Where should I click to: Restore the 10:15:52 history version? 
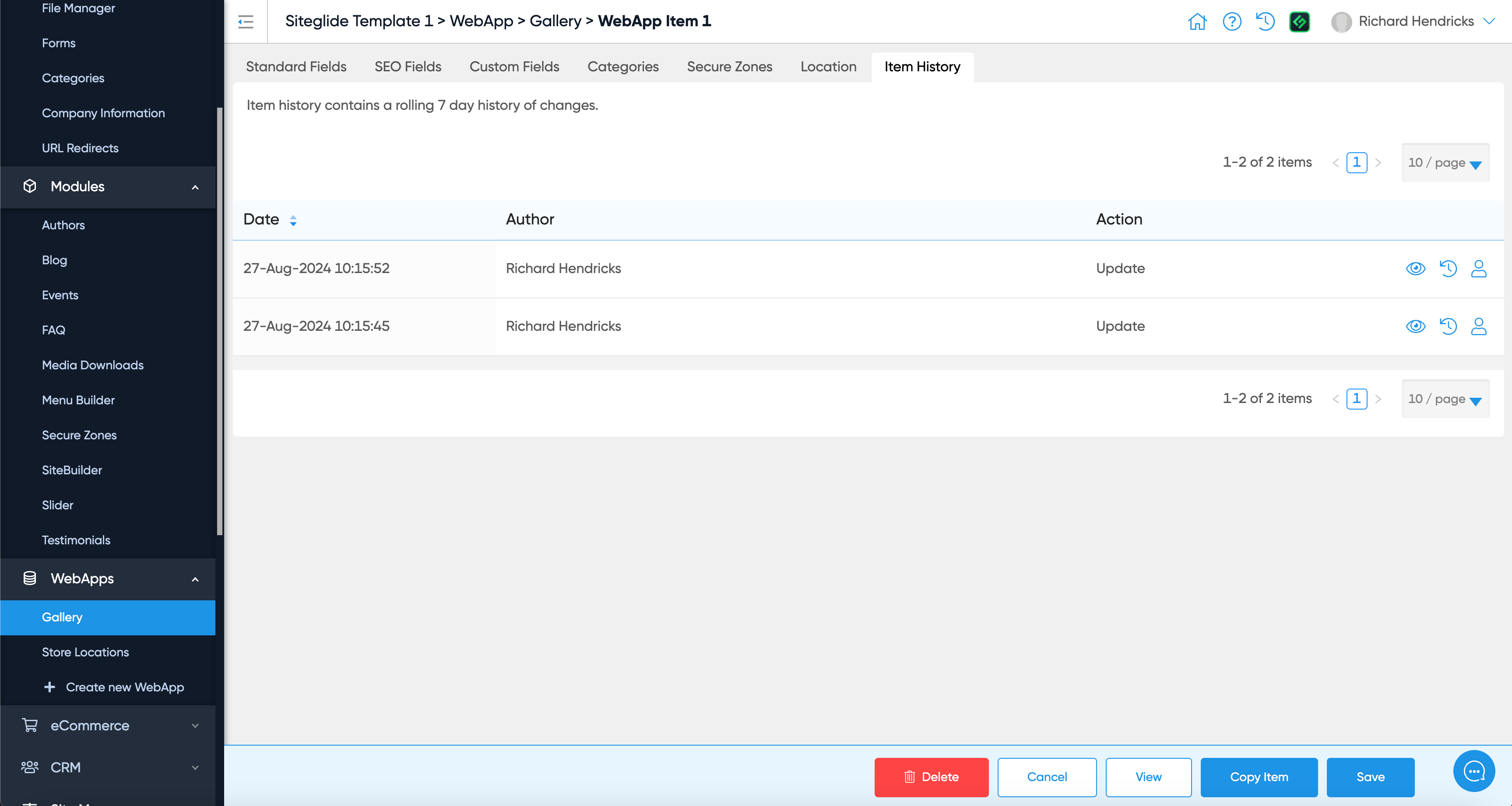pyautogui.click(x=1448, y=269)
